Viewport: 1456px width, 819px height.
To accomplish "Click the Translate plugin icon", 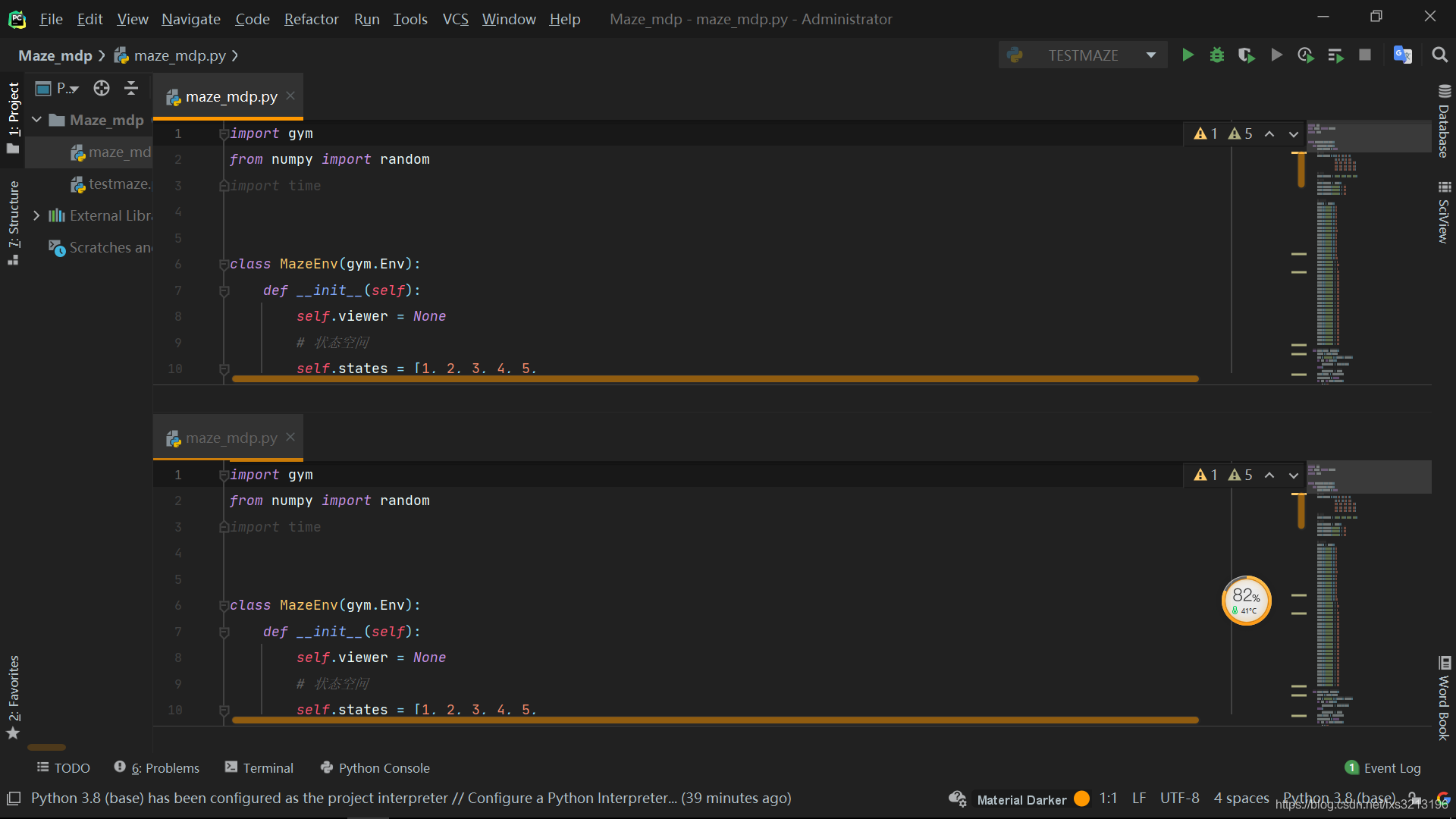I will 1402,55.
